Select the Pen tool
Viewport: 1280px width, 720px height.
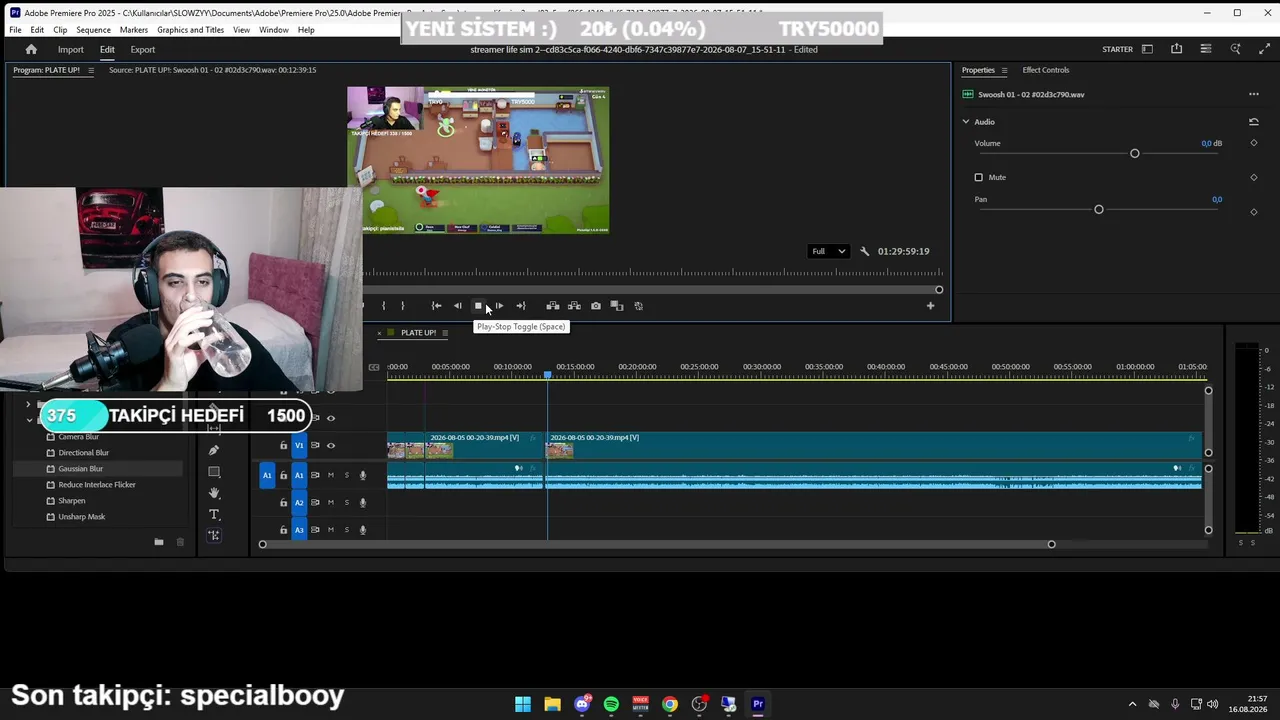point(214,450)
